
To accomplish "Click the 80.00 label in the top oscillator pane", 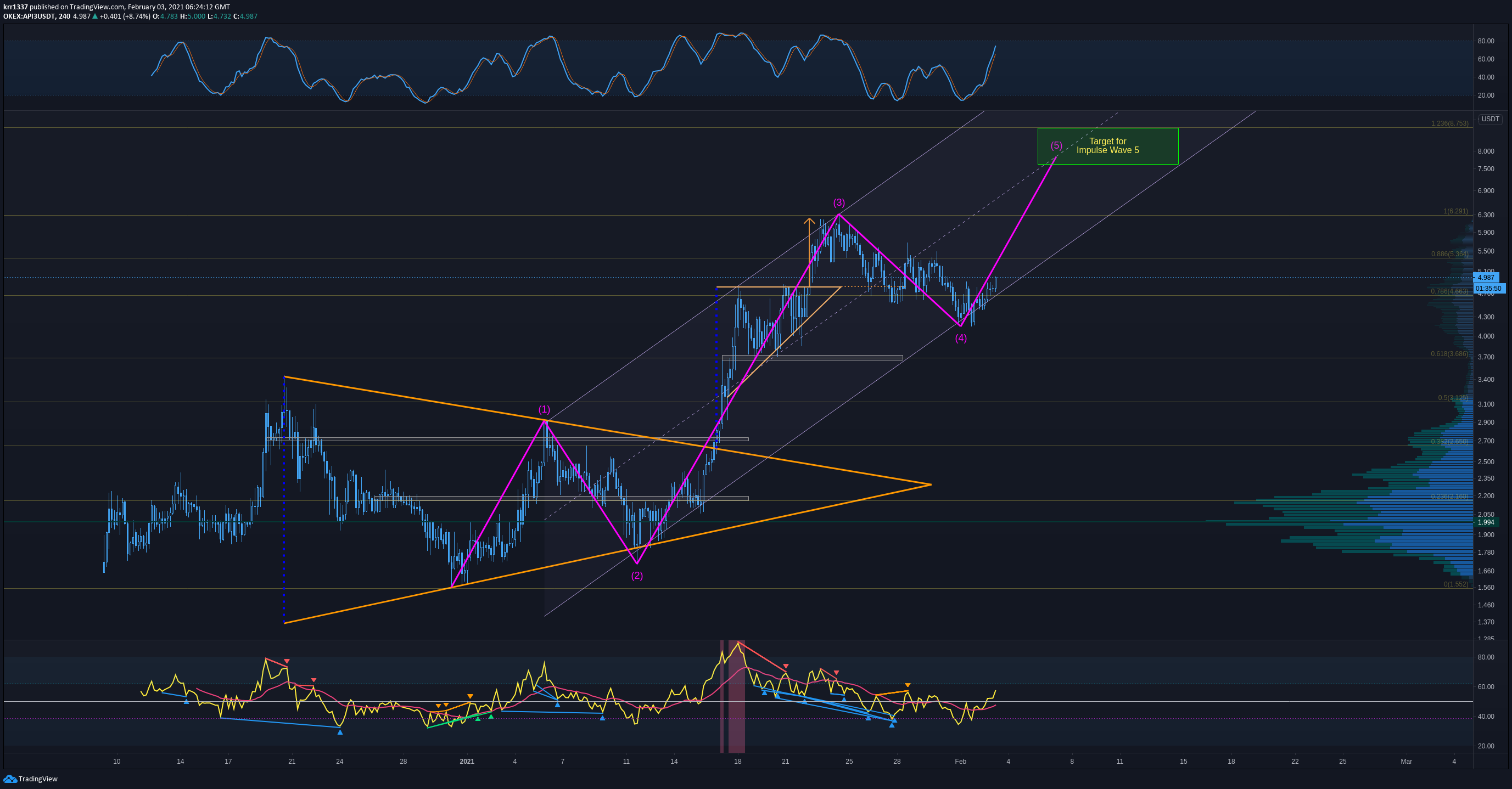I will click(x=1486, y=41).
